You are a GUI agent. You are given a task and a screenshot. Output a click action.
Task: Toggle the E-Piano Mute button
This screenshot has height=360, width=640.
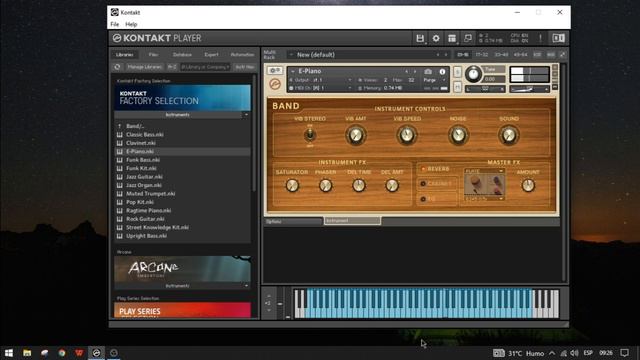[457, 87]
